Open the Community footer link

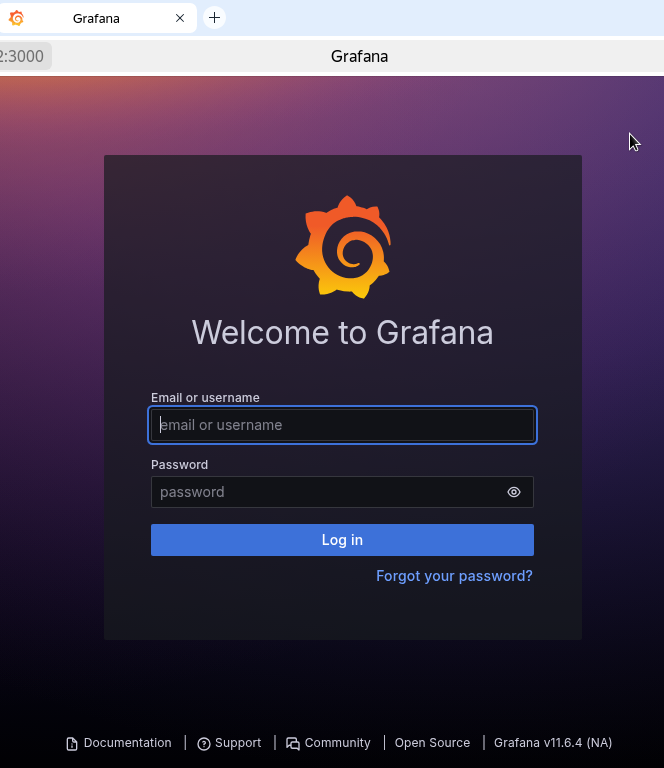[337, 743]
